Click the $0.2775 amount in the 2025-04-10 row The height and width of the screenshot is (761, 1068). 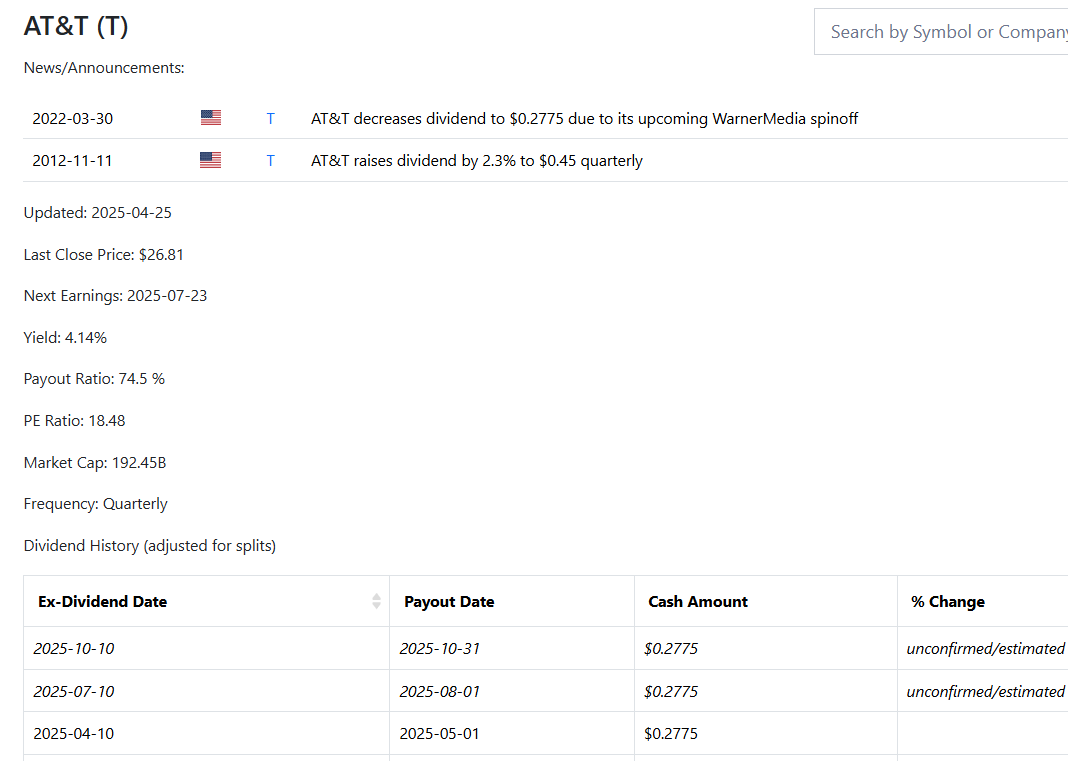[x=671, y=734]
